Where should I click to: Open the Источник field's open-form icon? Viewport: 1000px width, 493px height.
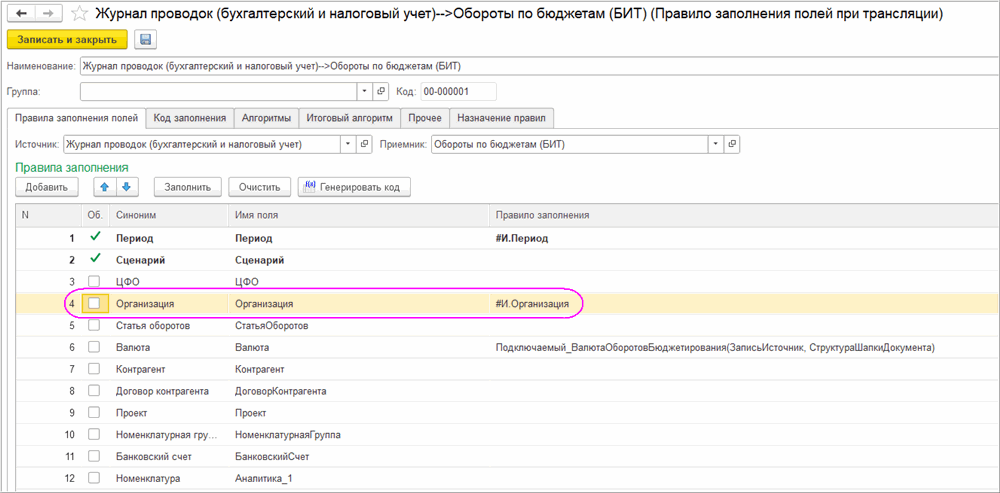pos(364,144)
